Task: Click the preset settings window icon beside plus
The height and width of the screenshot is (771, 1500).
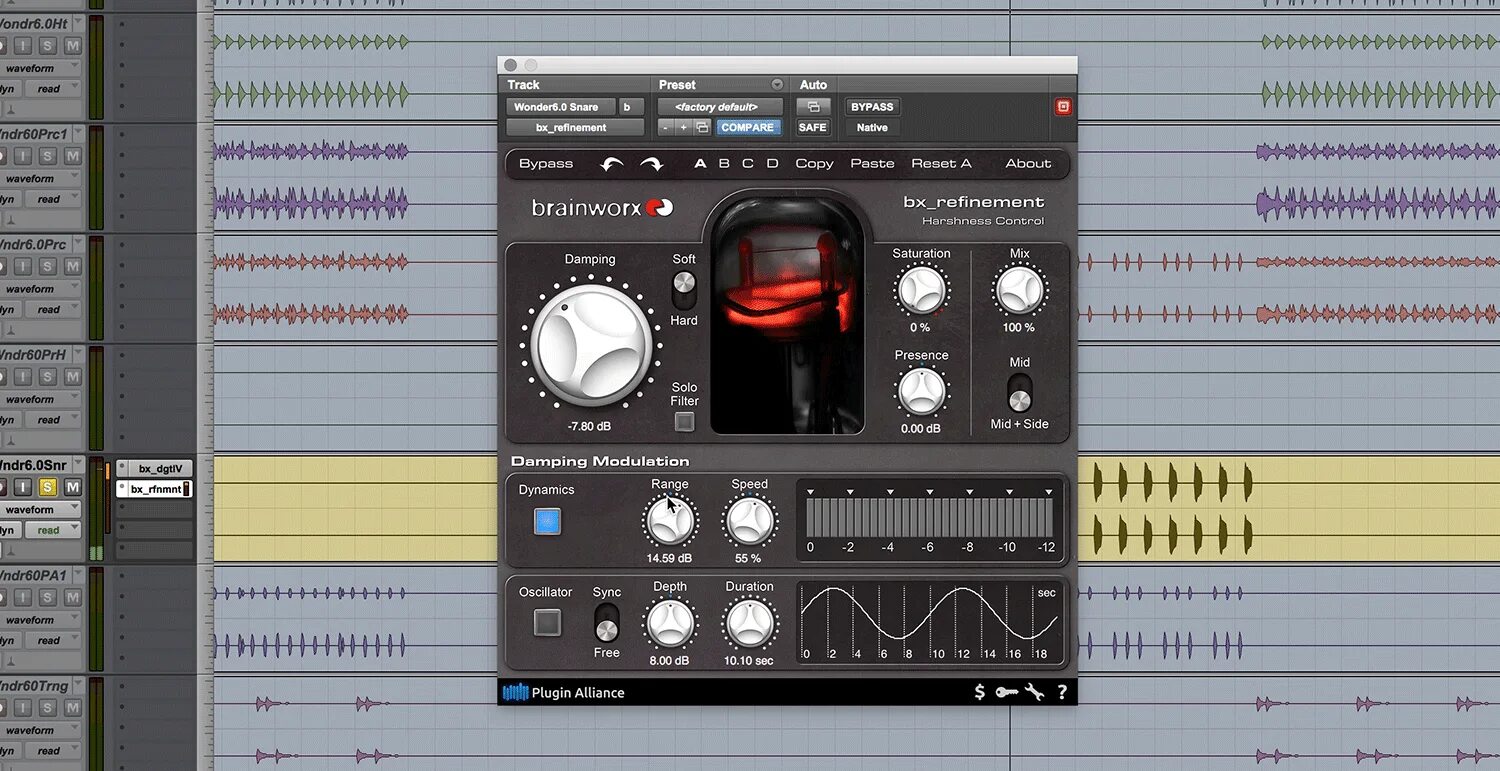Action: [702, 127]
